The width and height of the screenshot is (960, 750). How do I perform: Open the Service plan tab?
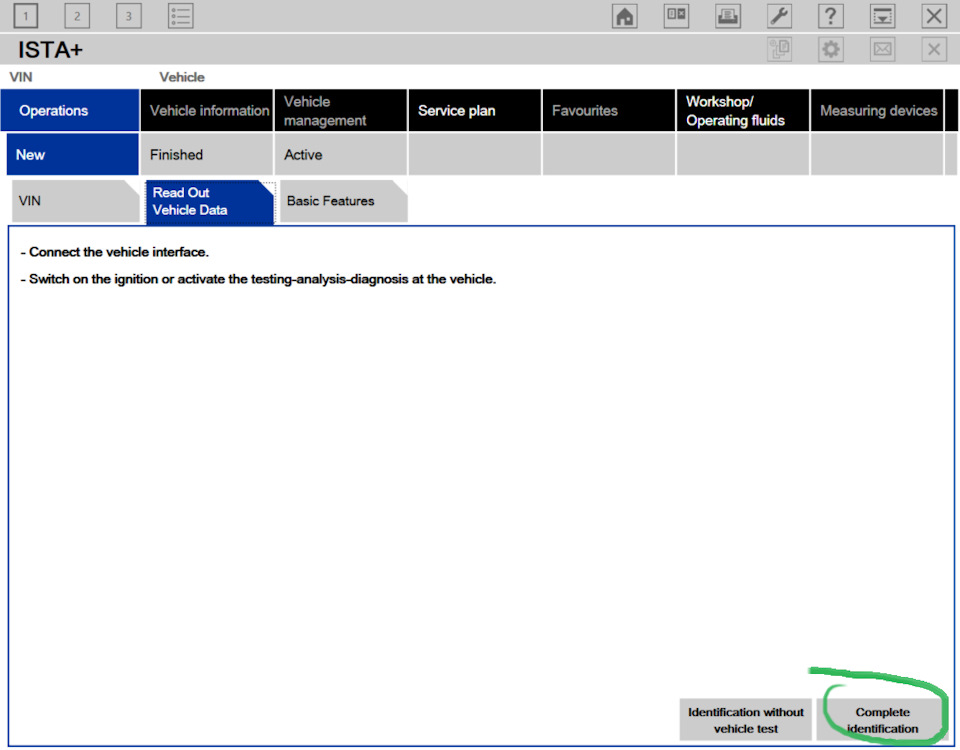475,110
